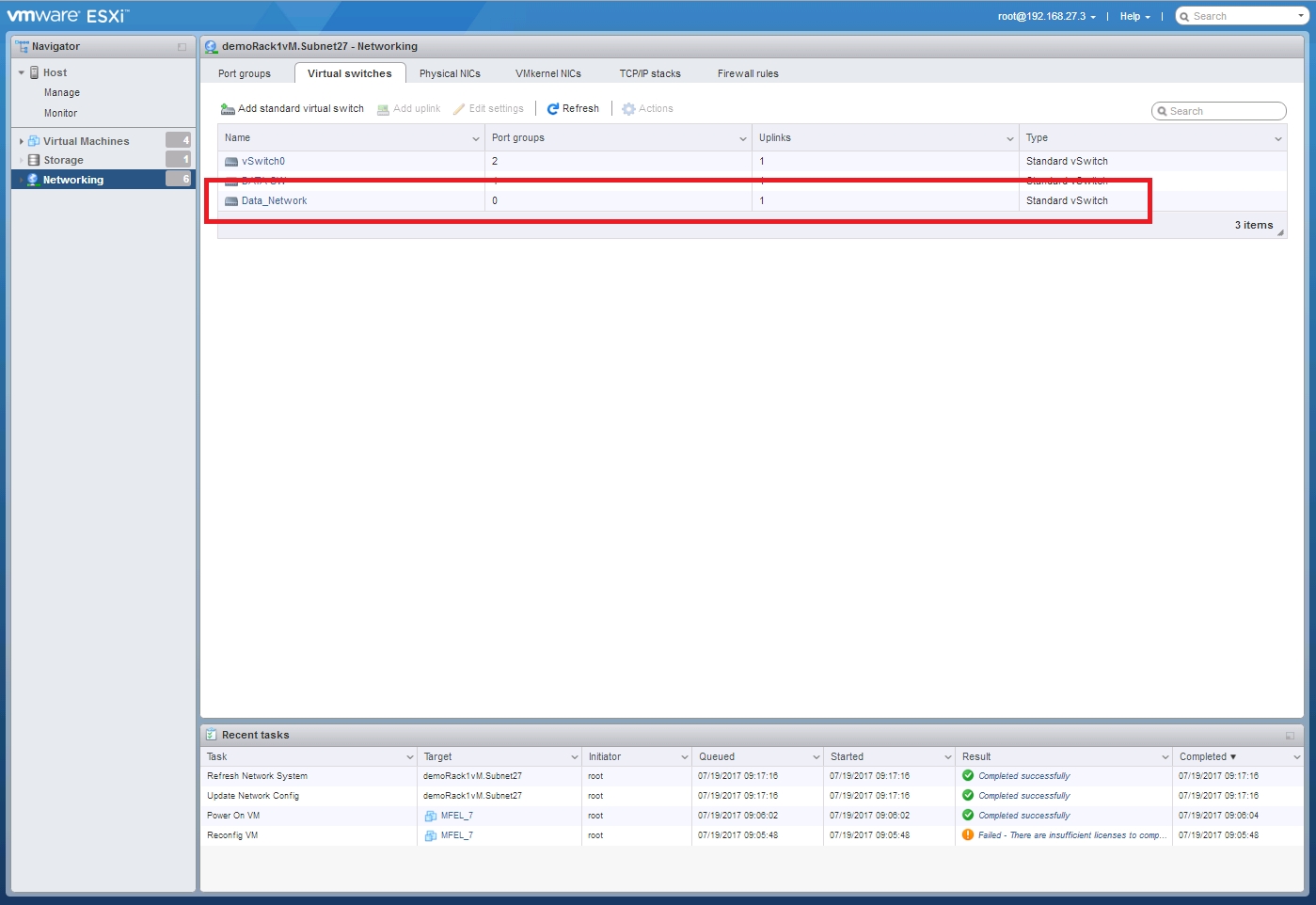Switch to the Physical NICs tab

tap(450, 73)
